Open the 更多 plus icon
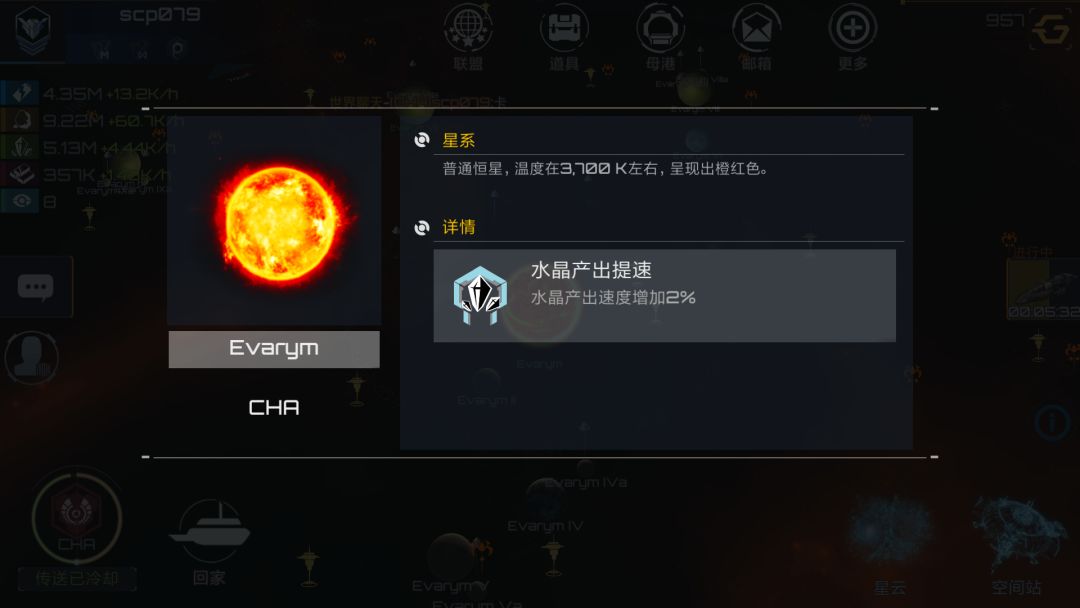 [x=852, y=29]
